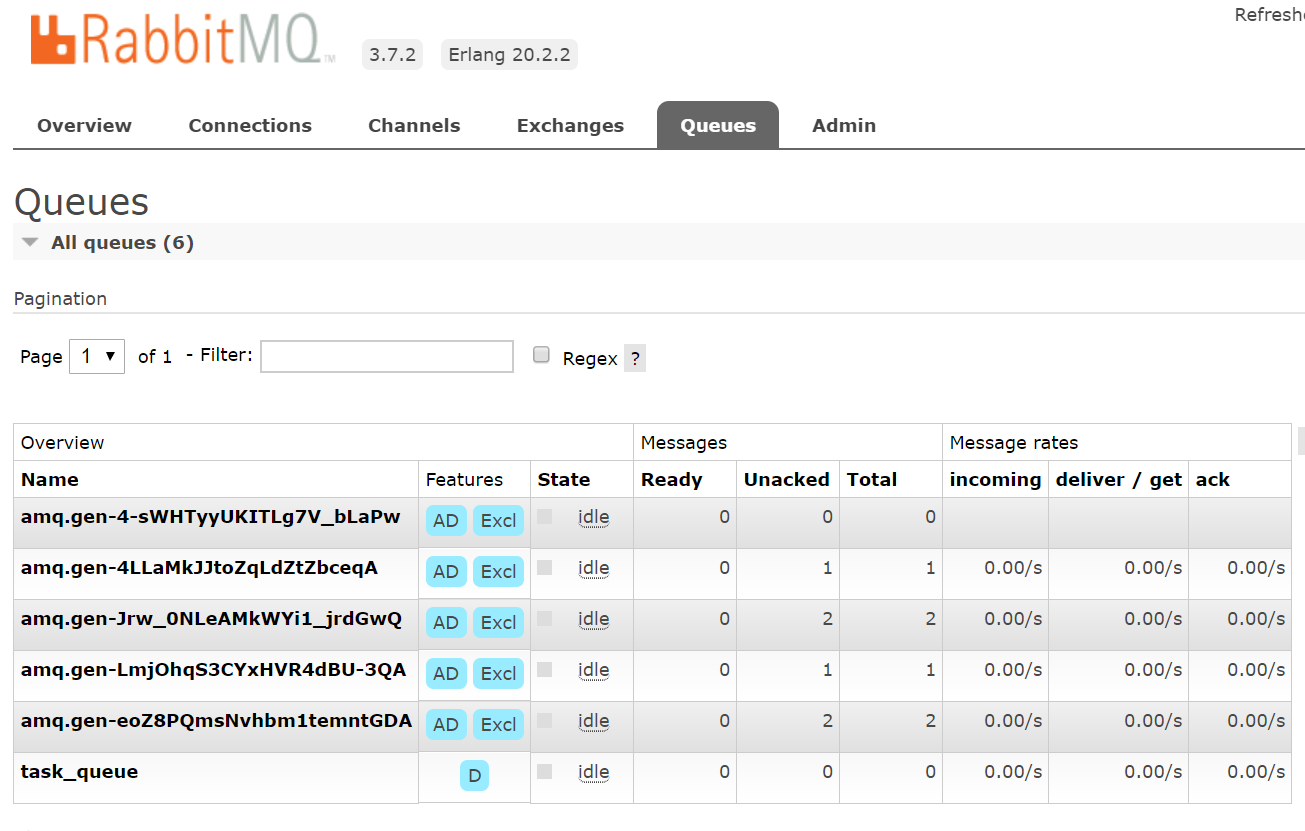This screenshot has width=1305, height=831.
Task: Sort table by Total column header
Action: (x=872, y=479)
